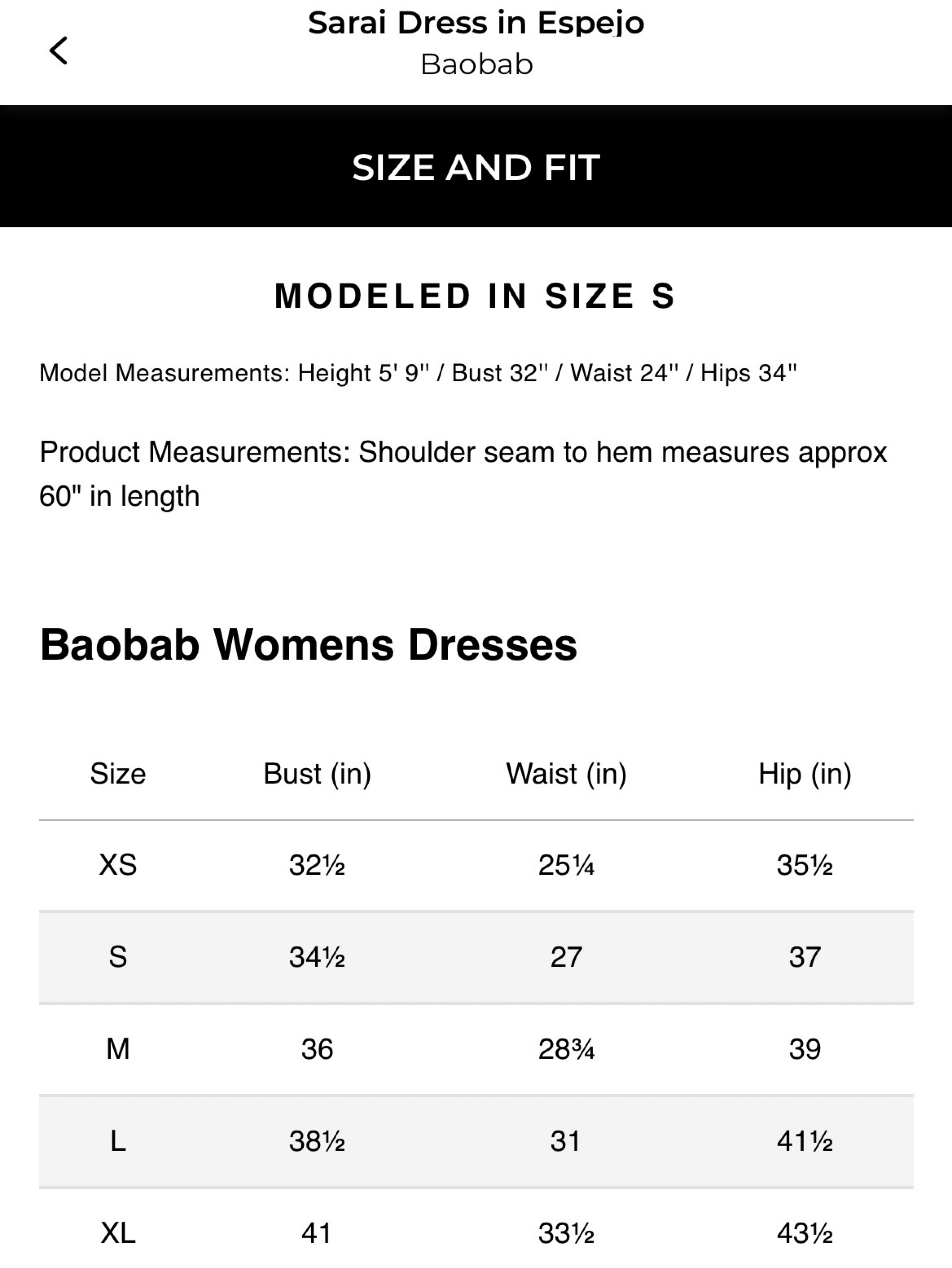Tap the 28¾ waist value for size M
Screen dimensions: 952x1268
click(566, 1049)
